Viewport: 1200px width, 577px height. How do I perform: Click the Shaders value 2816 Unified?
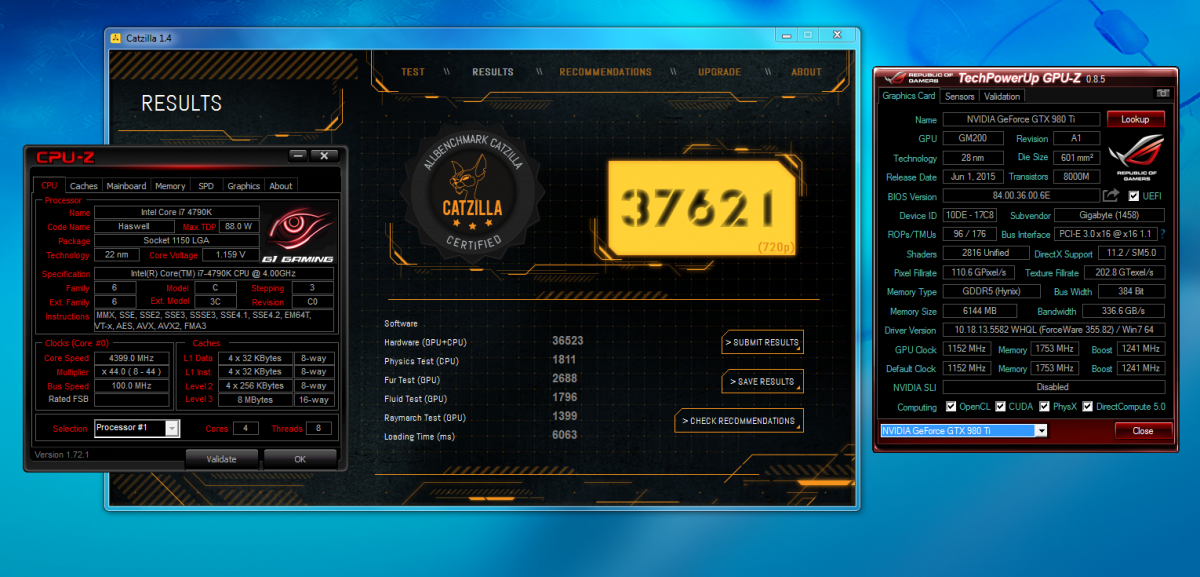(x=985, y=254)
